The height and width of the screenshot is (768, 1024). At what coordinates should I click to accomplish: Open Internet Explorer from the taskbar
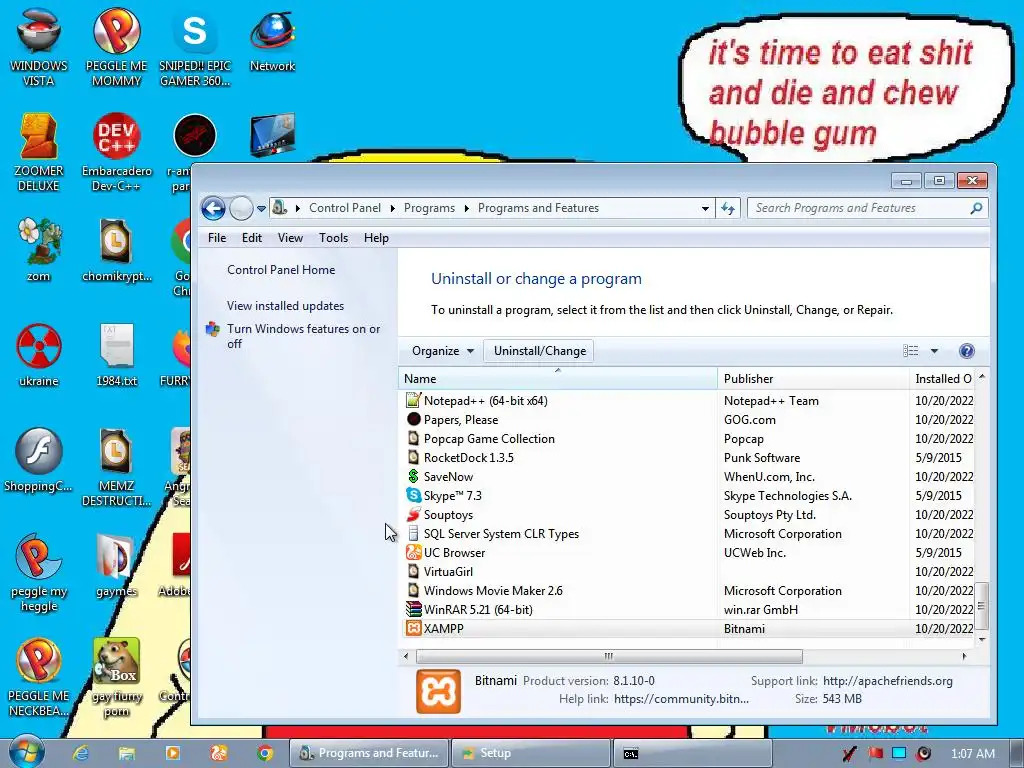point(81,753)
